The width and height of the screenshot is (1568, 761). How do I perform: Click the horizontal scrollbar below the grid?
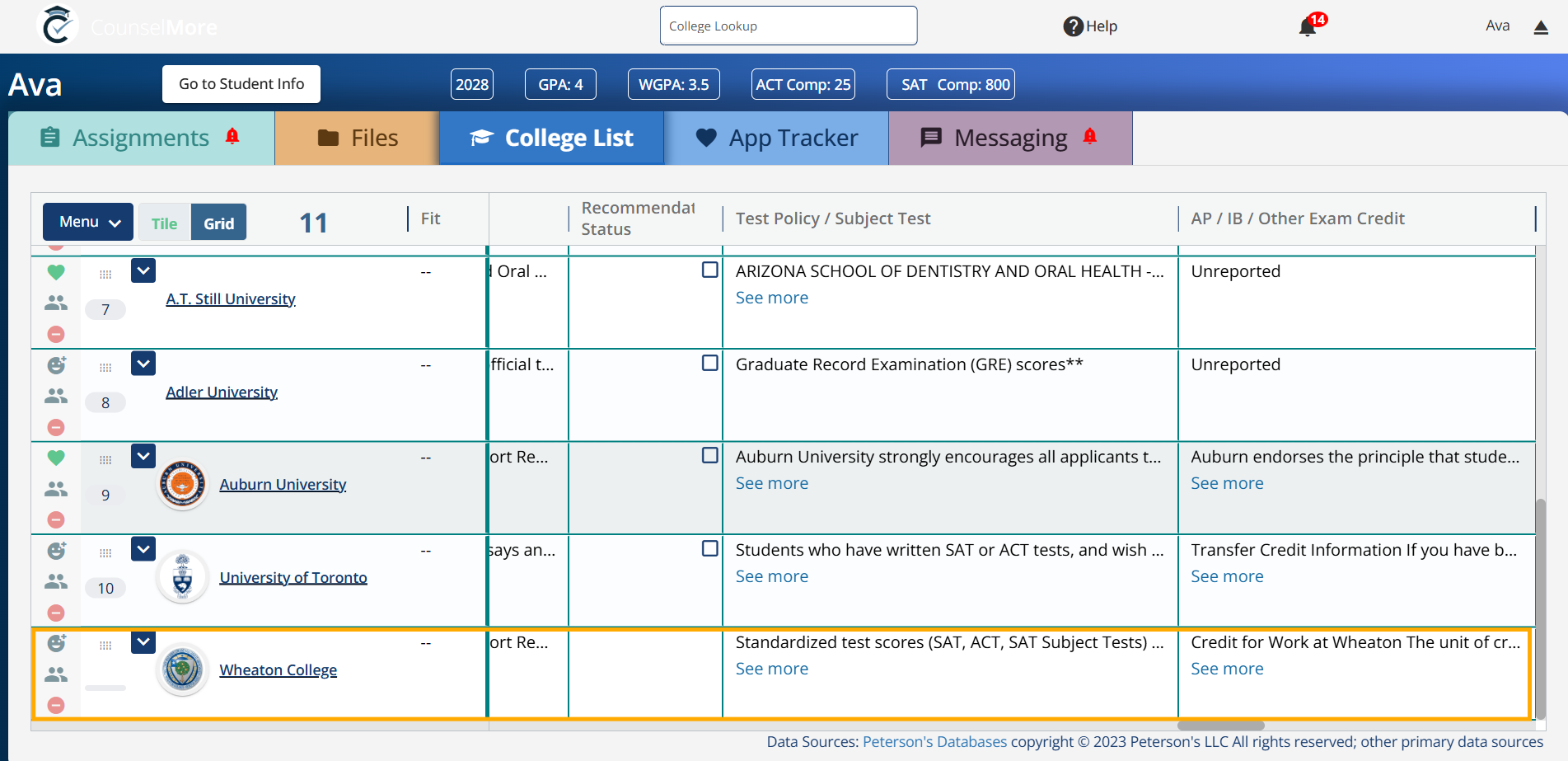pyautogui.click(x=1220, y=726)
